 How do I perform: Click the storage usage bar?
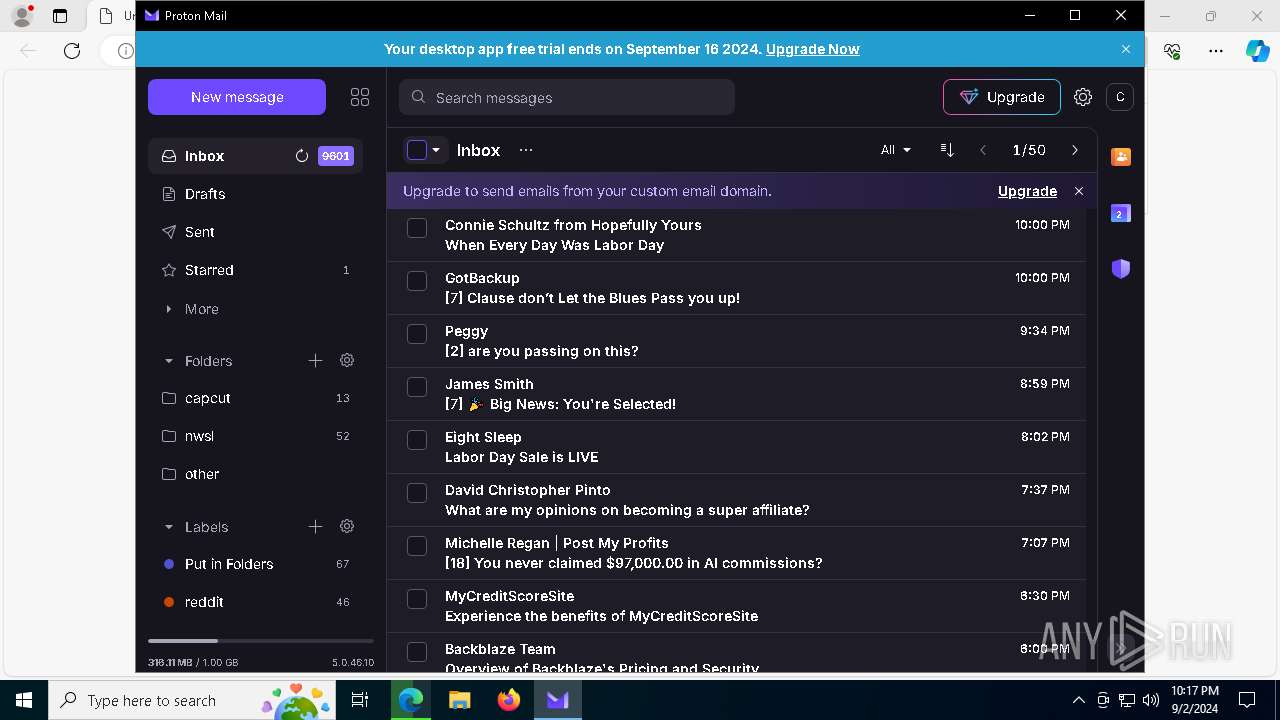point(261,640)
